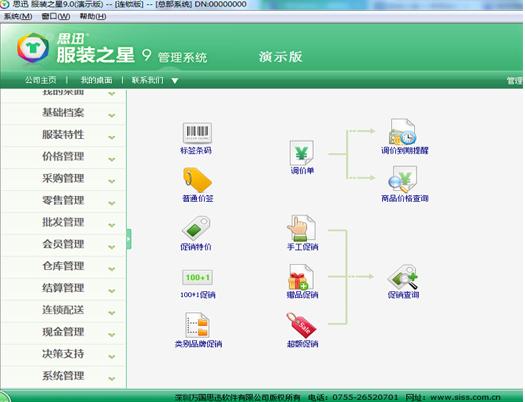The height and width of the screenshot is (402, 525).
Task: Expand the 现金管理 sidebar section
Action: (x=63, y=332)
